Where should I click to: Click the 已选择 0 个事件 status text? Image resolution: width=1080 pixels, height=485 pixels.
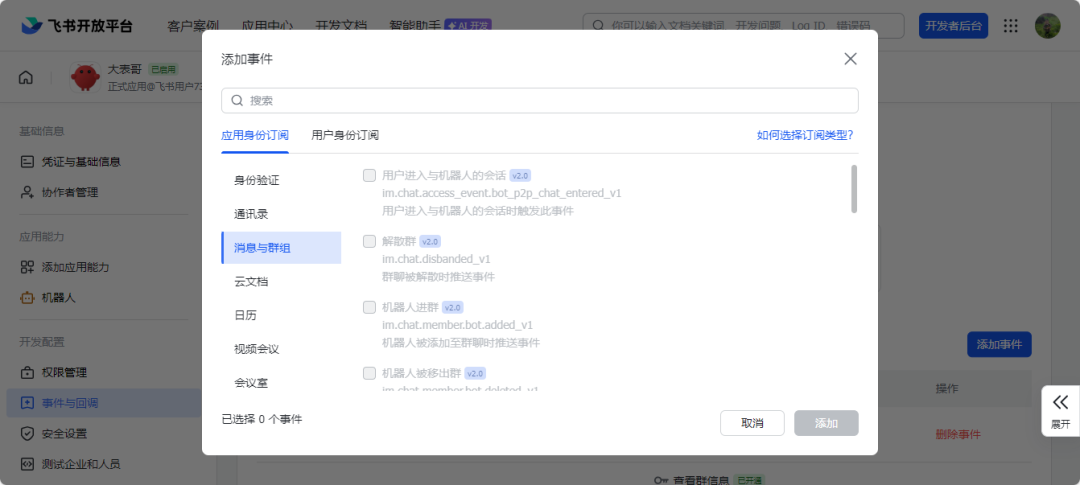point(261,419)
